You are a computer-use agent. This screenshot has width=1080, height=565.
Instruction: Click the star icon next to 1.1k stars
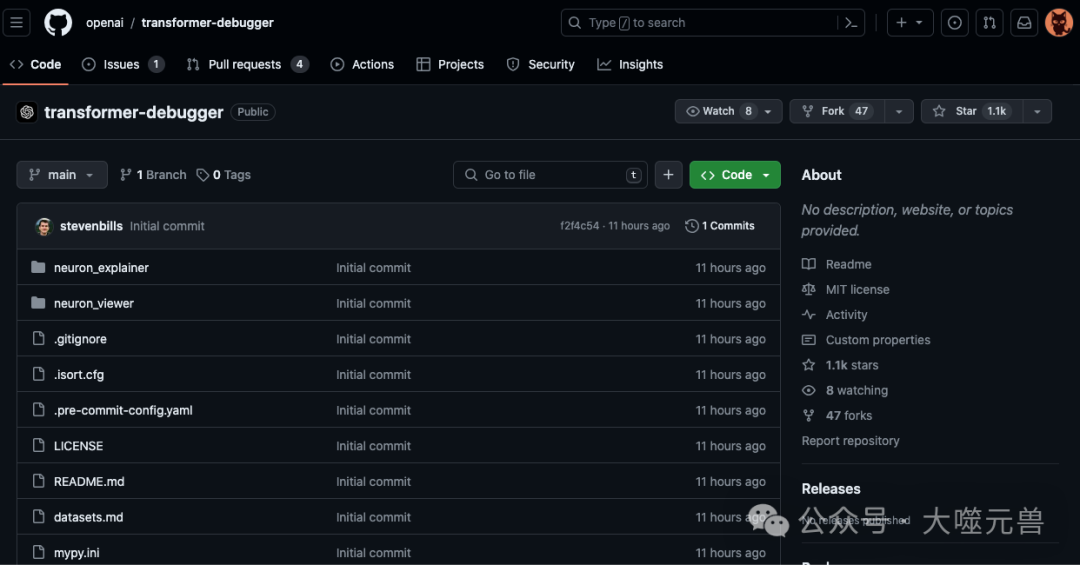(x=809, y=364)
